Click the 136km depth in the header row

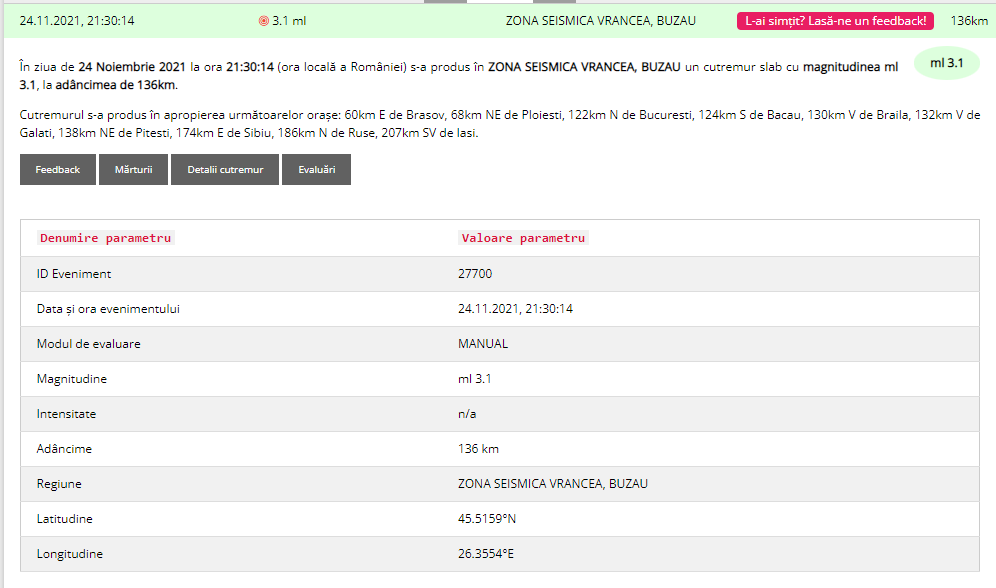tap(969, 21)
